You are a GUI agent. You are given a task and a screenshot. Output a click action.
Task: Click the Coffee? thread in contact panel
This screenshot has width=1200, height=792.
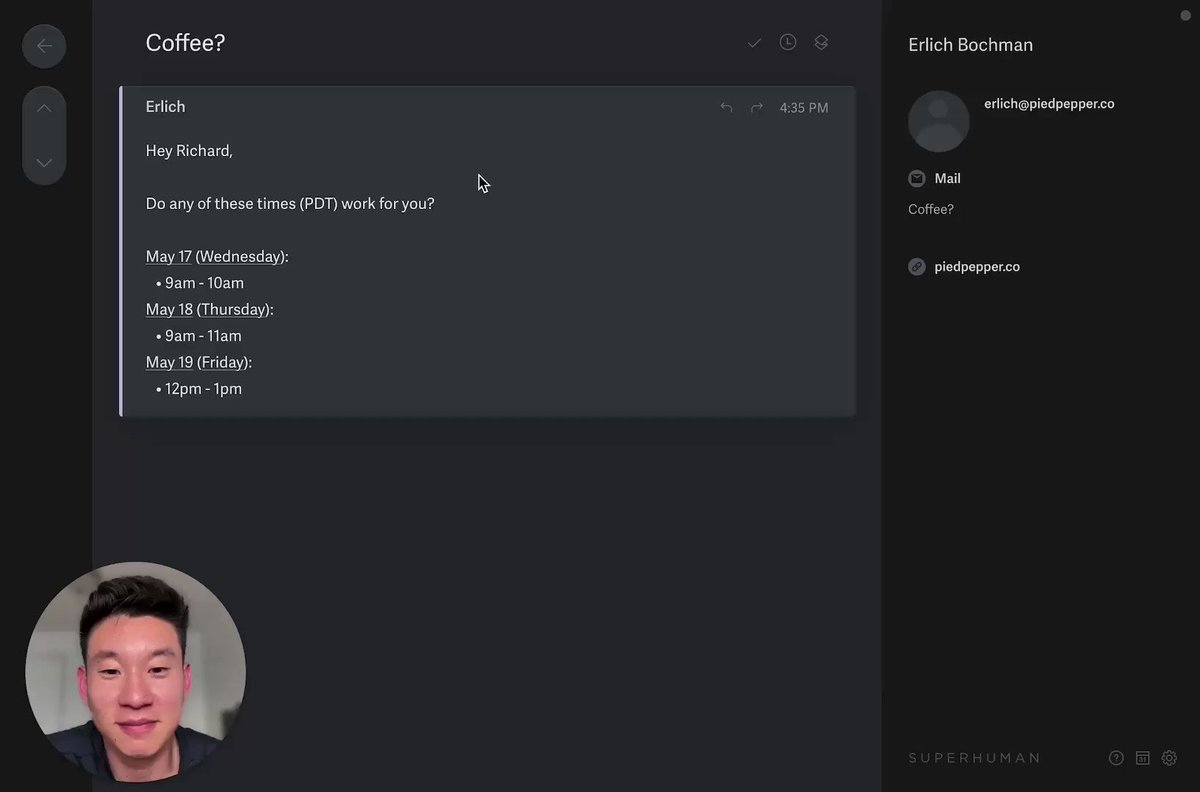931,210
